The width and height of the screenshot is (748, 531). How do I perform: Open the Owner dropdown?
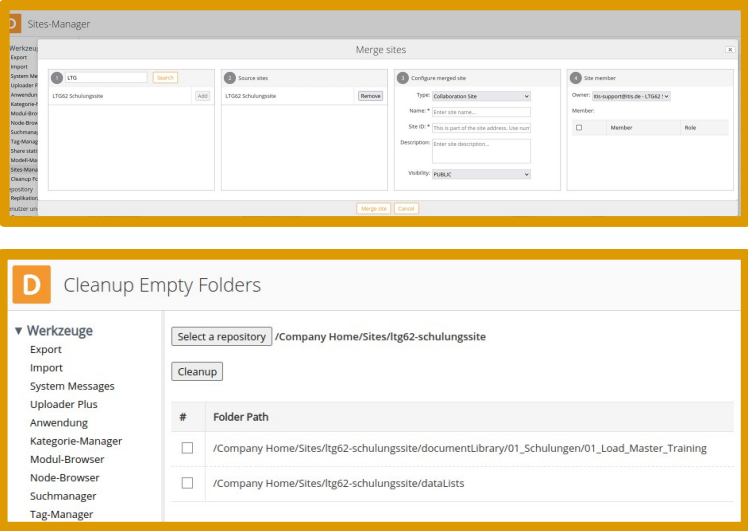click(x=631, y=96)
